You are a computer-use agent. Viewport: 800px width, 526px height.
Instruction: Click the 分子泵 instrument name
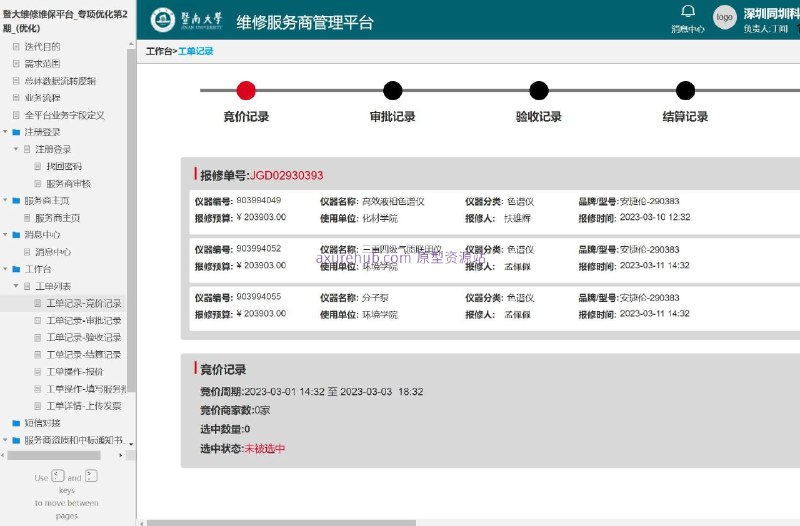375,298
